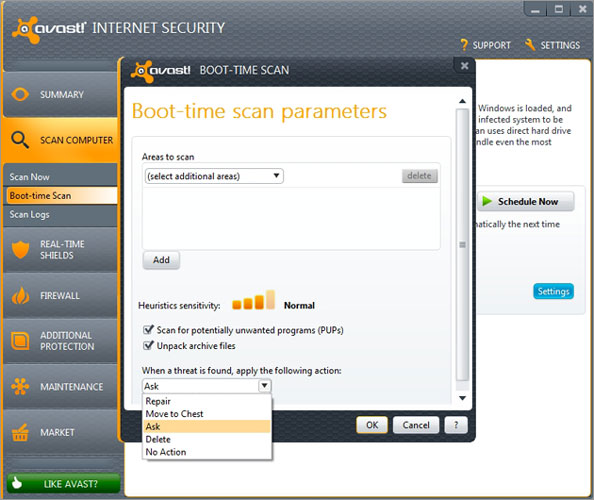Screen dimensions: 594x500
Task: Click the 'Heuristics sensitivity:' label
Action: click(x=179, y=305)
